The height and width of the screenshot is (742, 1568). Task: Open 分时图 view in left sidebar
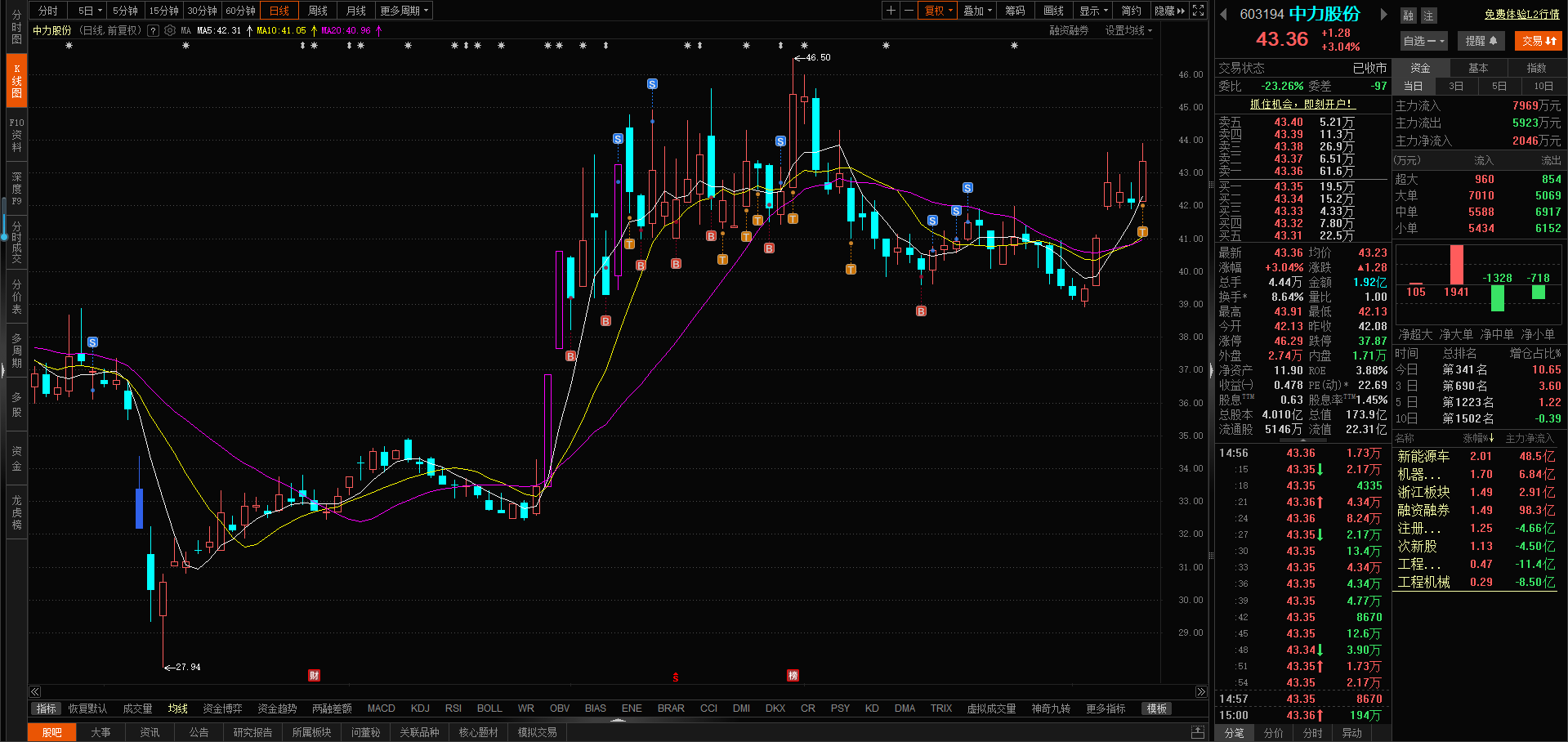click(16, 27)
